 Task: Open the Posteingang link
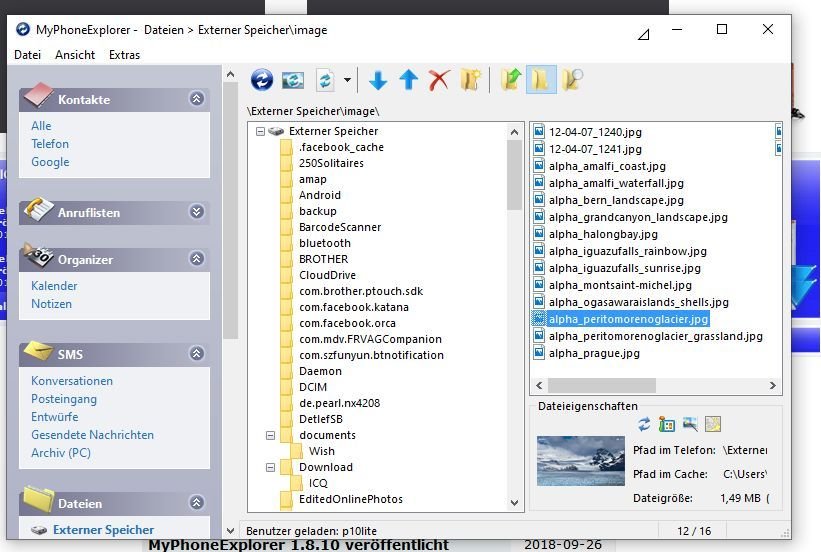pyautogui.click(x=64, y=399)
